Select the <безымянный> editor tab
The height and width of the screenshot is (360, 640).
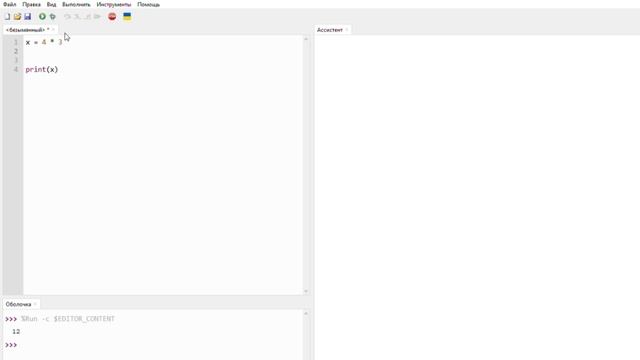(27, 30)
